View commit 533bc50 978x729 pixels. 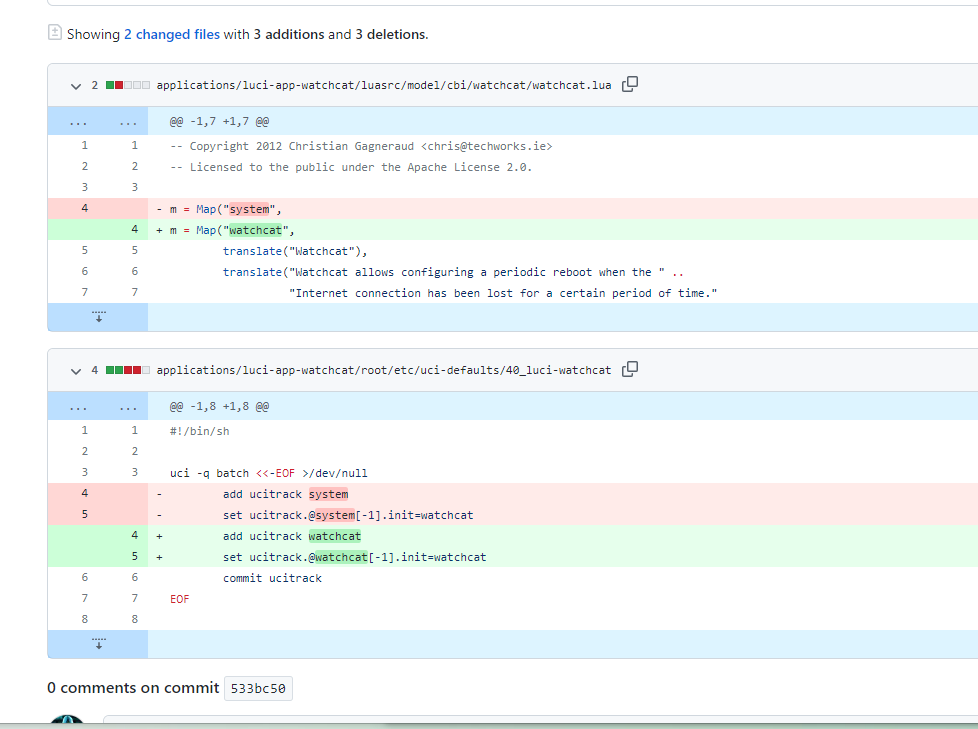pos(258,688)
